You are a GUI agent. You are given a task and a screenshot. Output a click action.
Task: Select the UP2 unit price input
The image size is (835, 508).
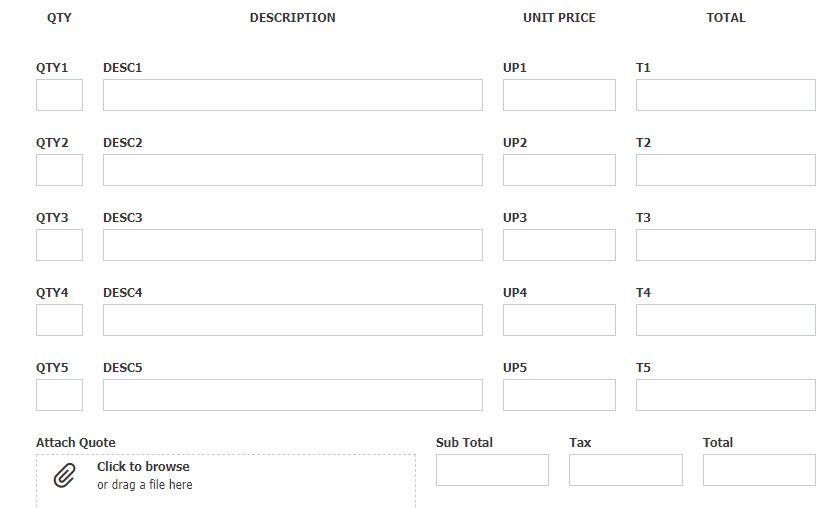coord(559,170)
